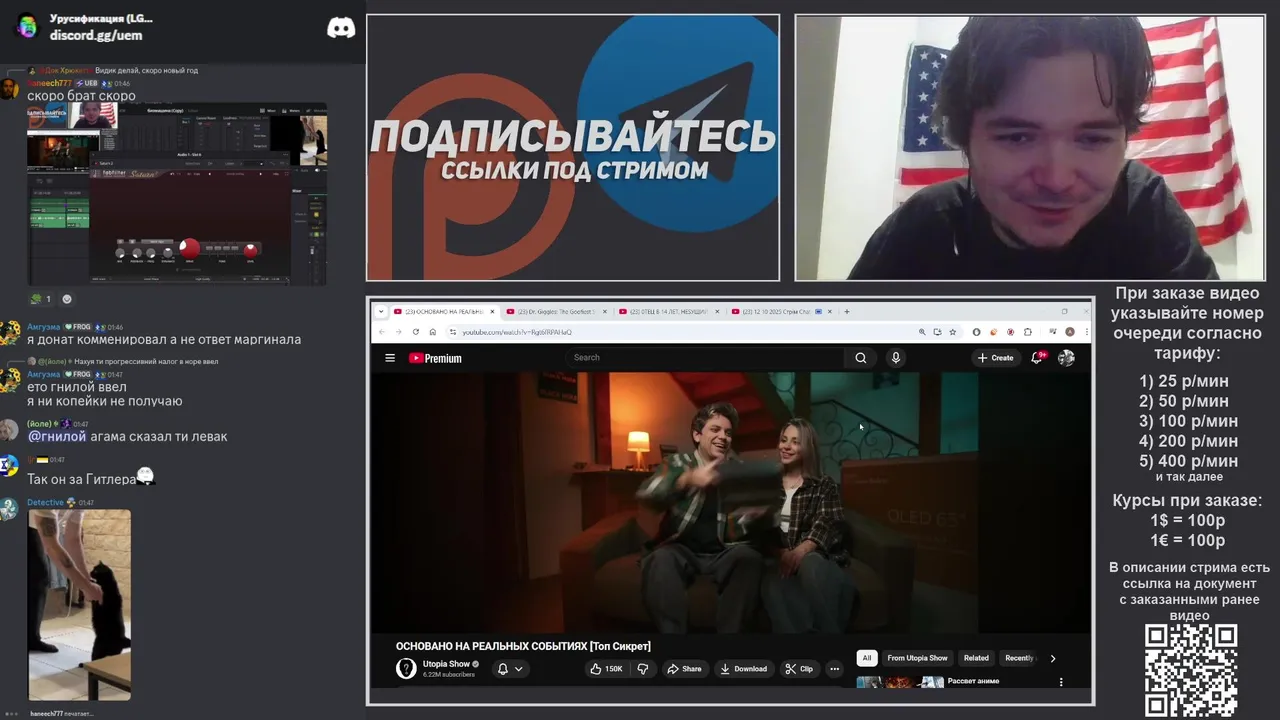This screenshot has height=720, width=1280.
Task: Open YouTube notifications bell in header
Action: click(x=1038, y=358)
